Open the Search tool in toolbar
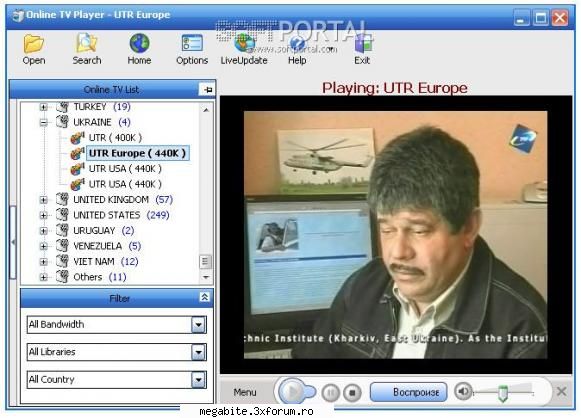581x418 pixels. pos(86,49)
